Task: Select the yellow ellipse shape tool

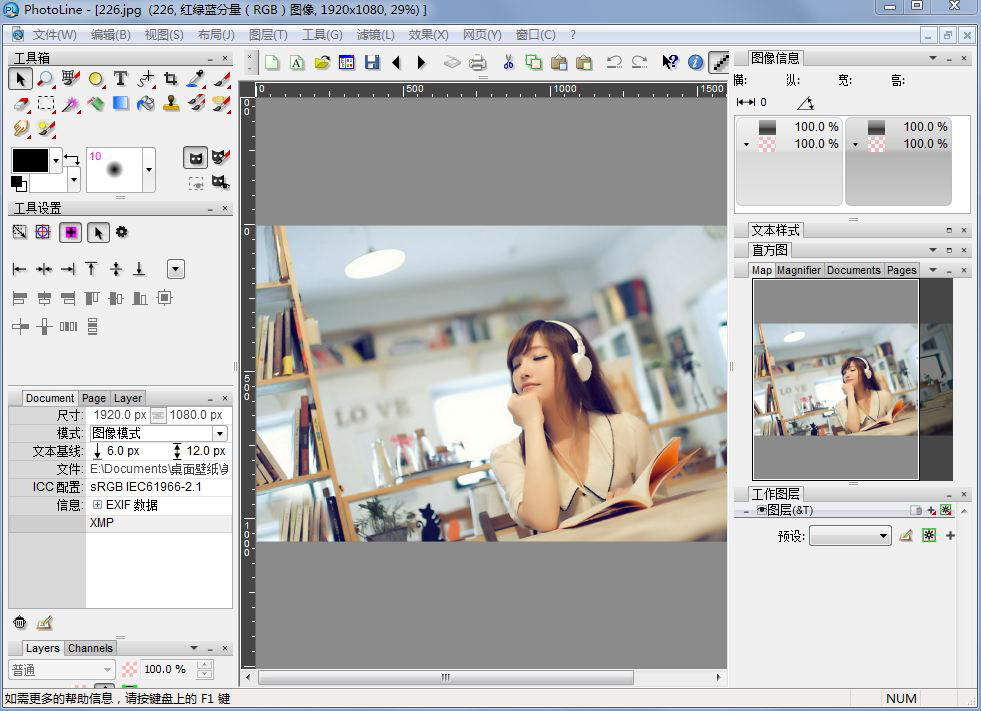Action: (x=95, y=79)
